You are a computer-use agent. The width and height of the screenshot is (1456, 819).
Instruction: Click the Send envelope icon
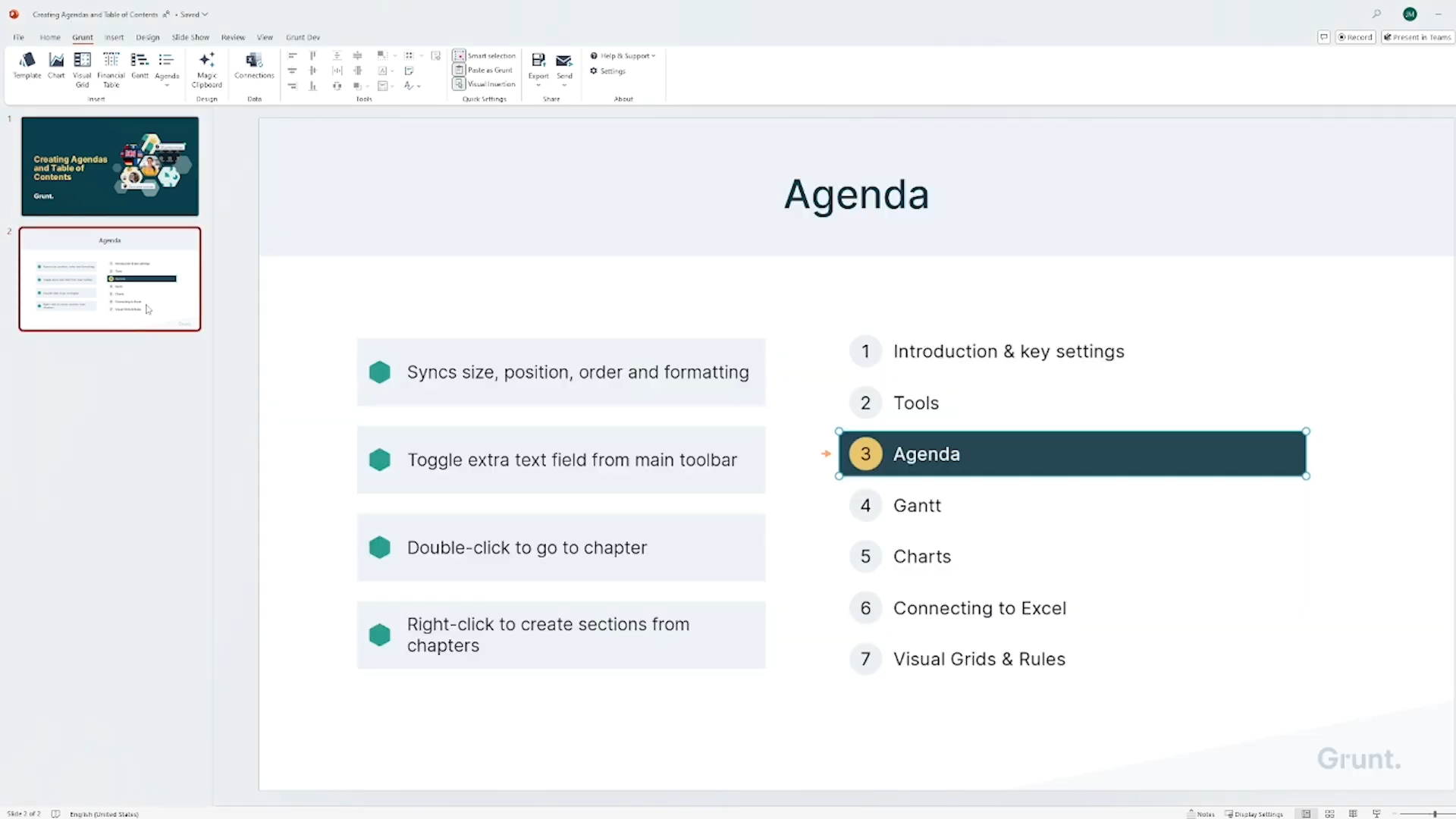click(564, 61)
